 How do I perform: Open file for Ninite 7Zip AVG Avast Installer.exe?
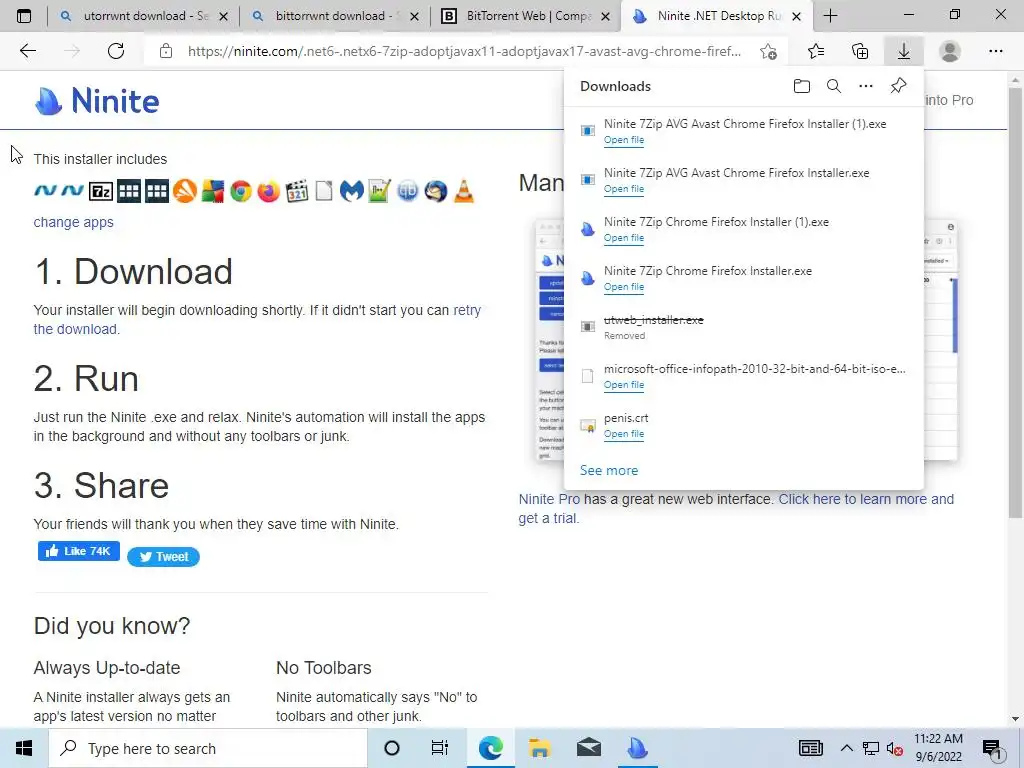tap(624, 189)
